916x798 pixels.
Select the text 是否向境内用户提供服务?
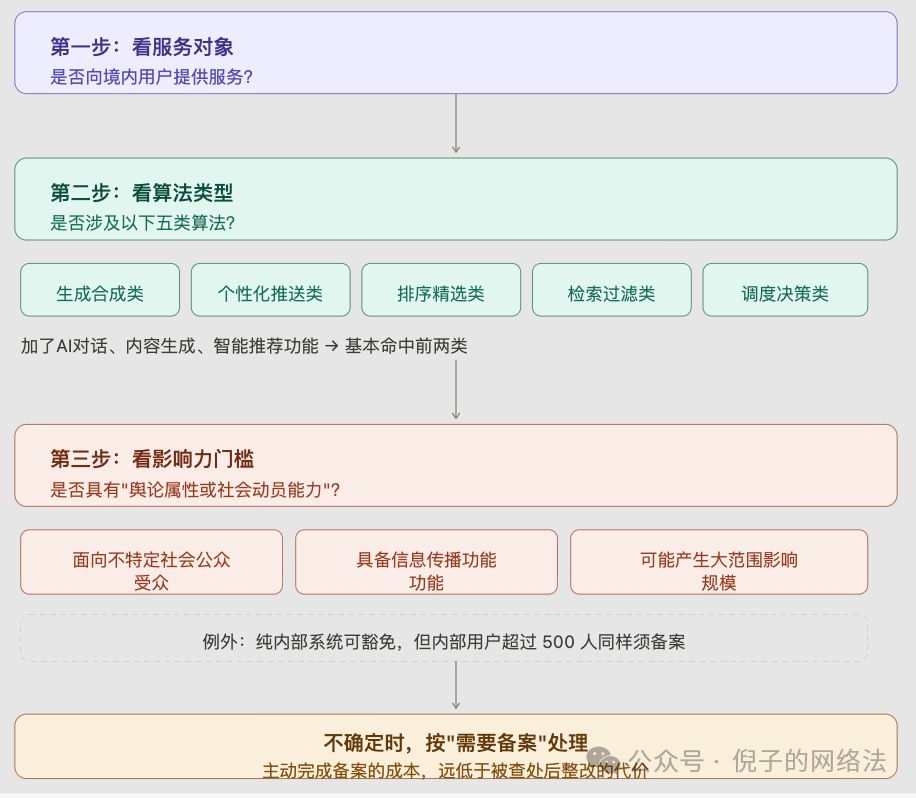point(151,77)
